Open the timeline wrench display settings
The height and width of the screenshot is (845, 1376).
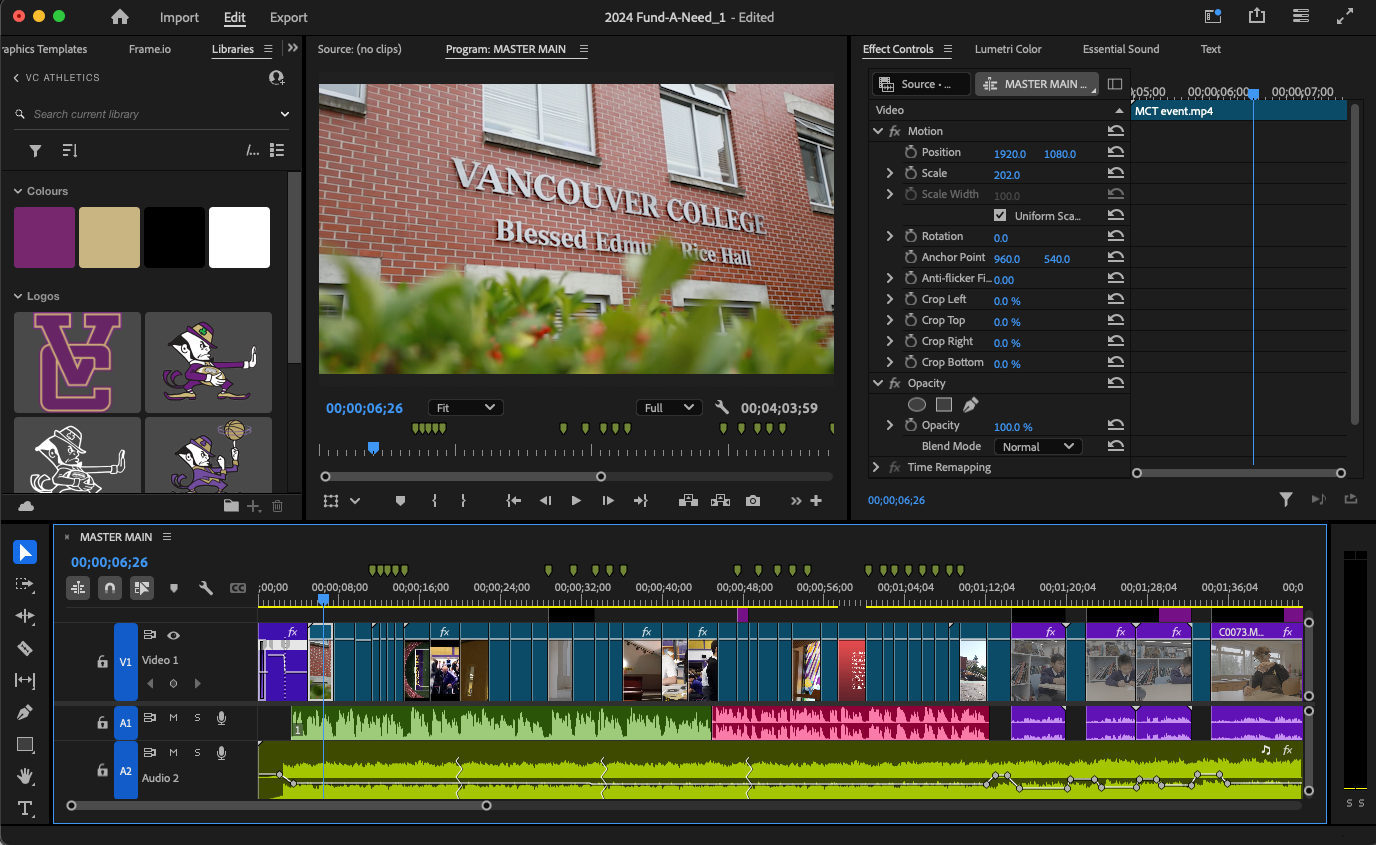point(206,588)
